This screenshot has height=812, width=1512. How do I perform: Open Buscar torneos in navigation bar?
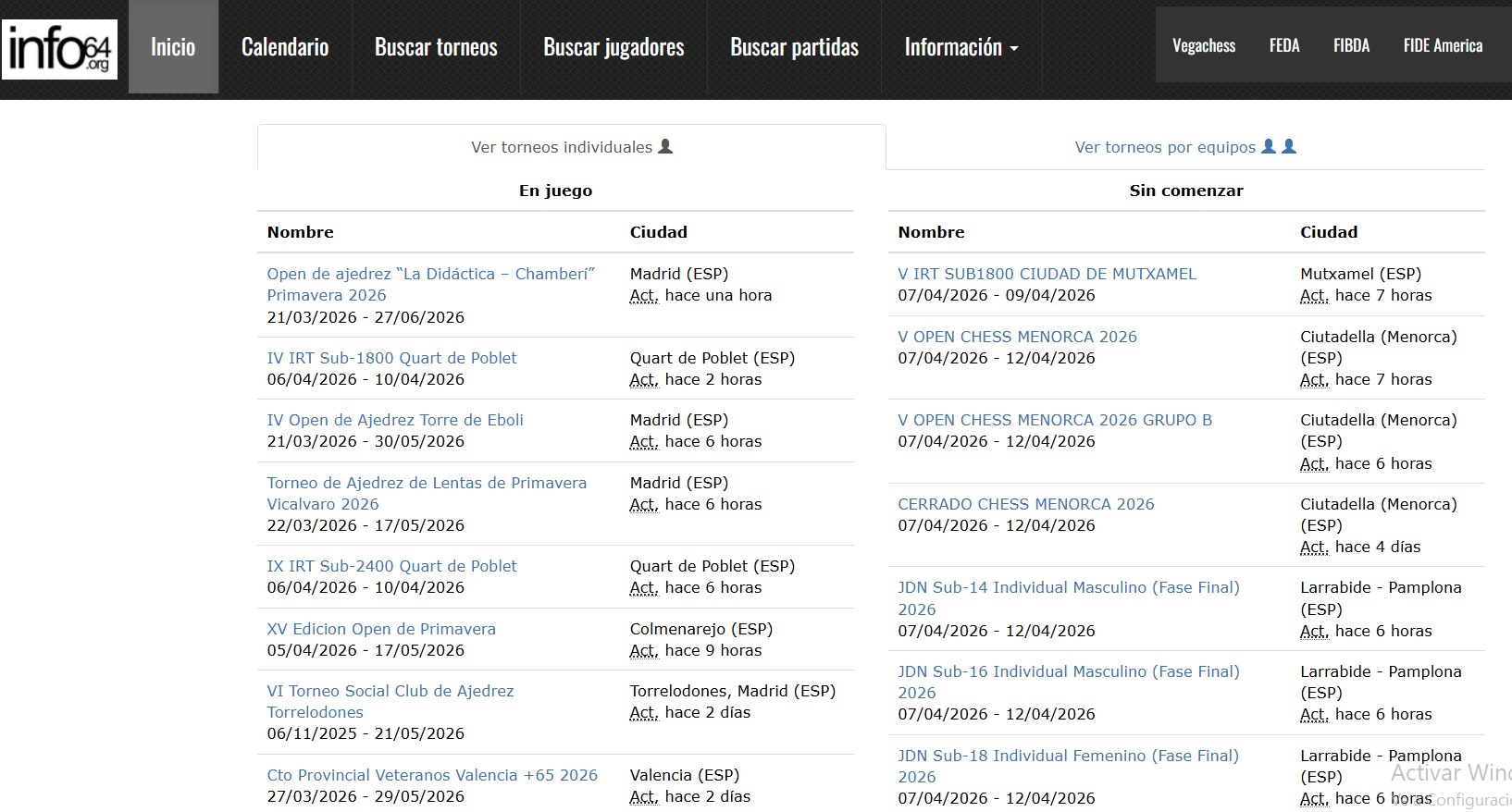pos(436,47)
